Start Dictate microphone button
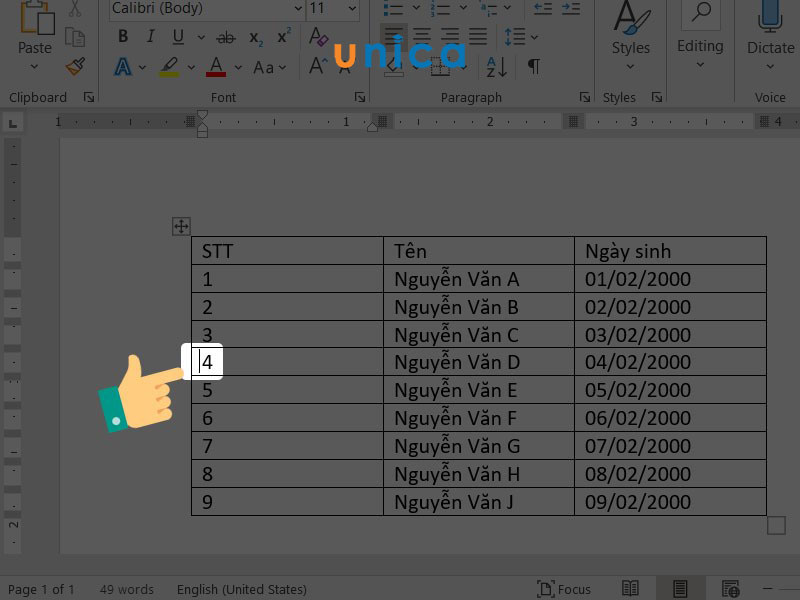 (770, 36)
